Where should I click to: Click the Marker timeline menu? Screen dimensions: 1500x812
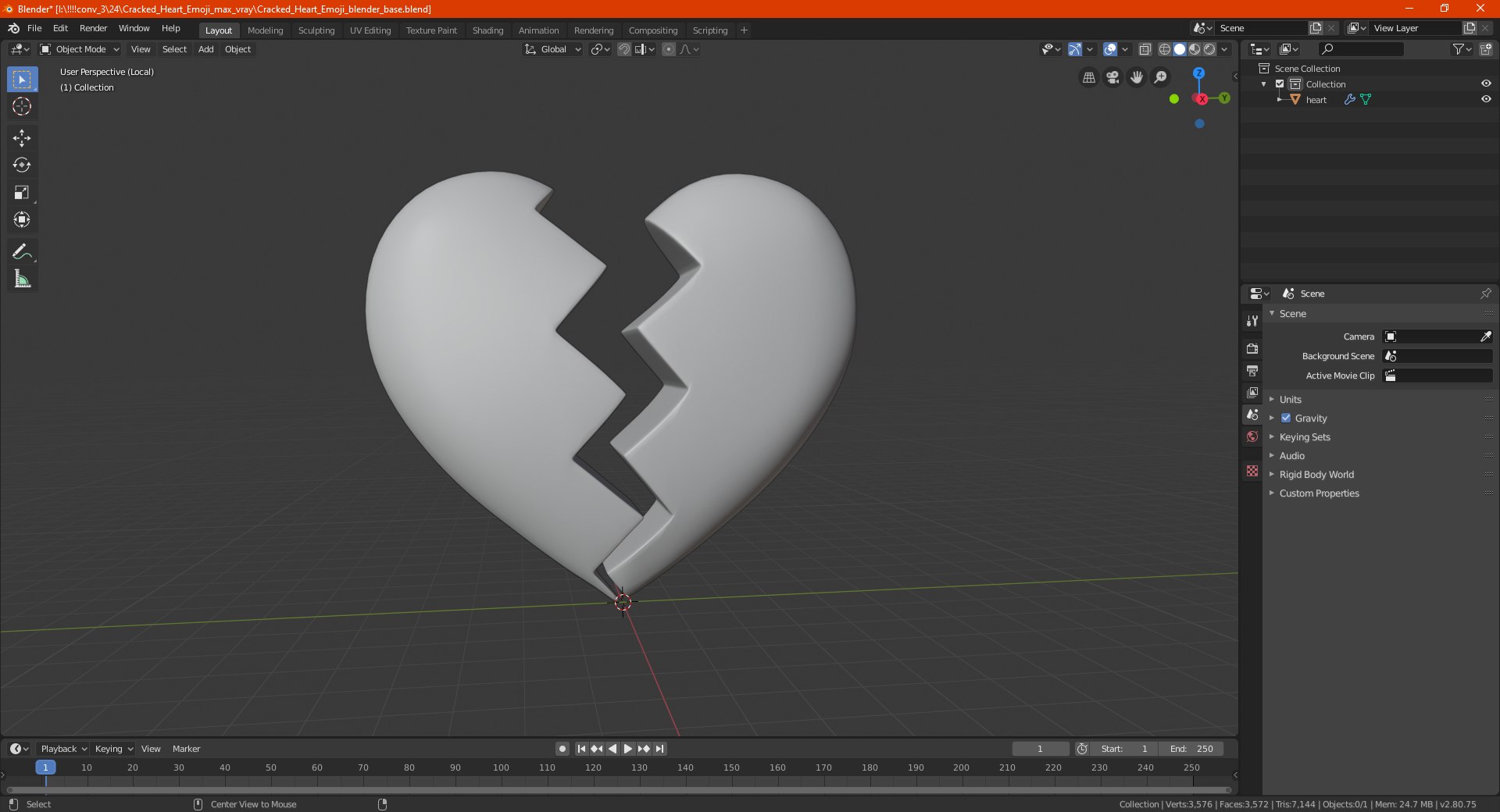tap(186, 749)
